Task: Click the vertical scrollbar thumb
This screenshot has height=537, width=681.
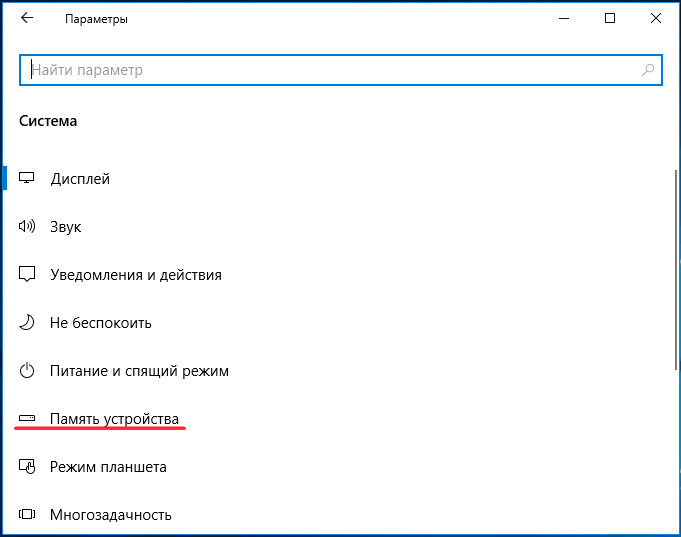Action: 676,269
